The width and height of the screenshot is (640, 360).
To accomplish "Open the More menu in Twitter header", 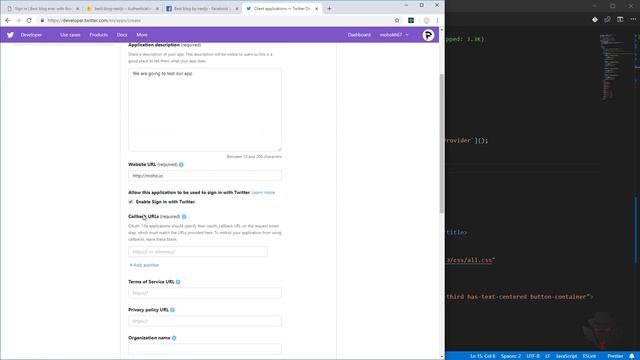I will click(142, 35).
